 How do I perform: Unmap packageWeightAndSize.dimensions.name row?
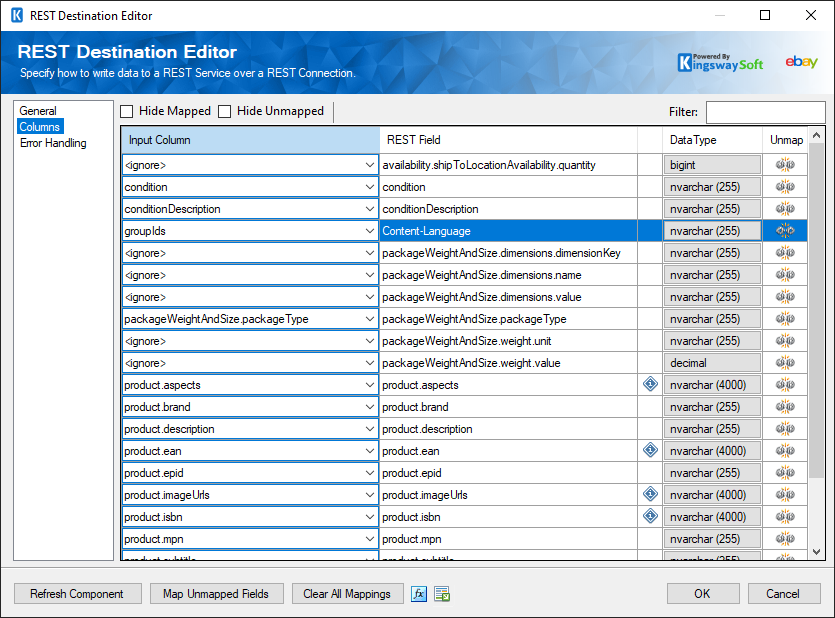[785, 275]
